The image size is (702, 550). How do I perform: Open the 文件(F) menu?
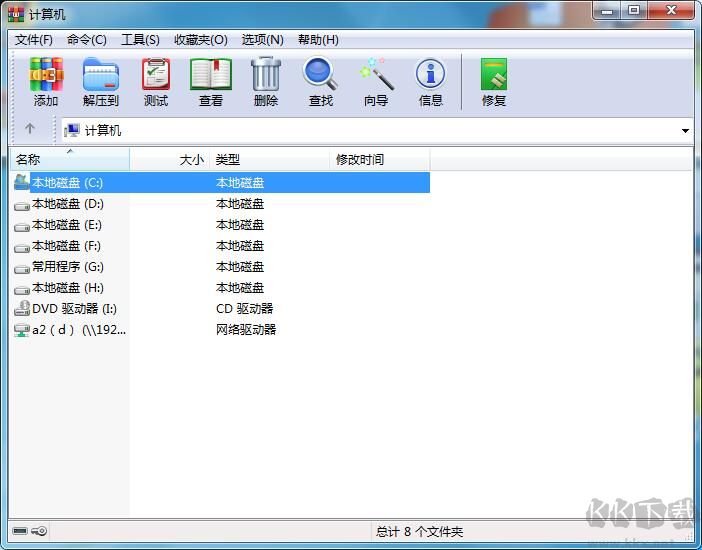click(x=34, y=40)
